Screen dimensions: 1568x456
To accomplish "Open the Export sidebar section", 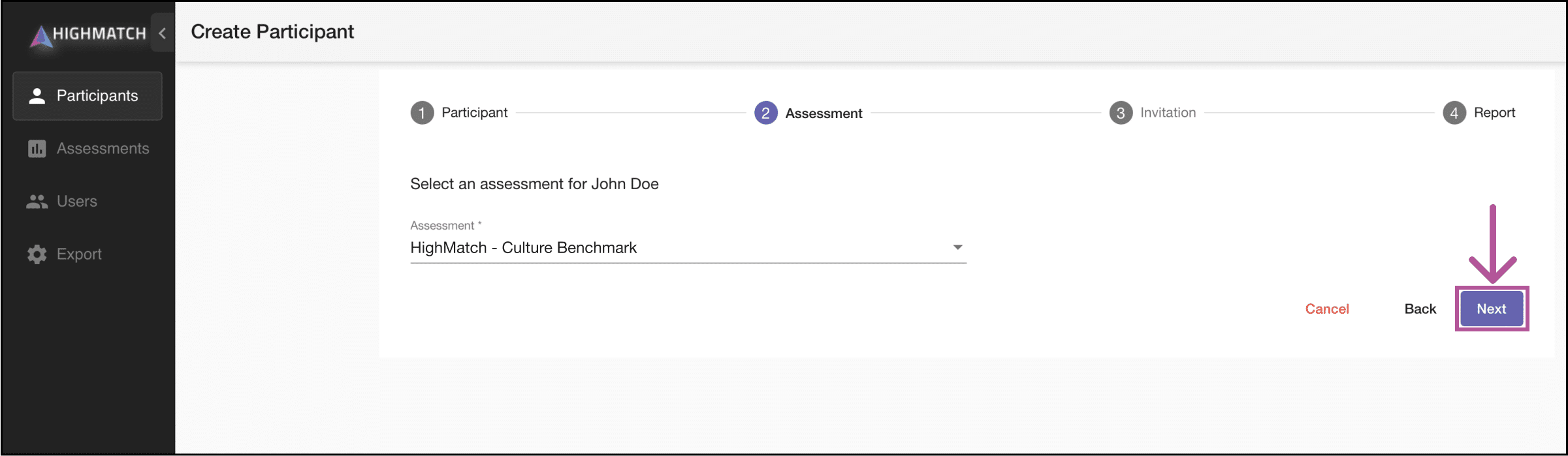I will (x=88, y=254).
